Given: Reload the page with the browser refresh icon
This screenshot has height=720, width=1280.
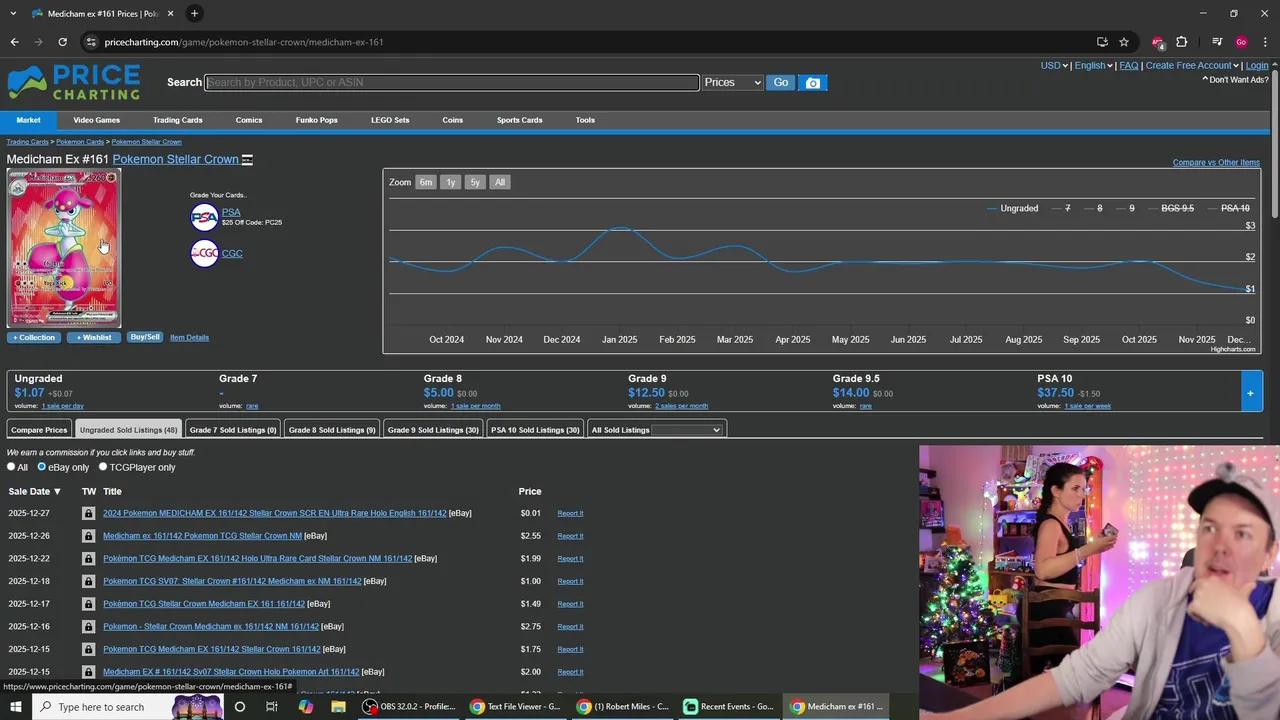Looking at the screenshot, I should (x=62, y=42).
